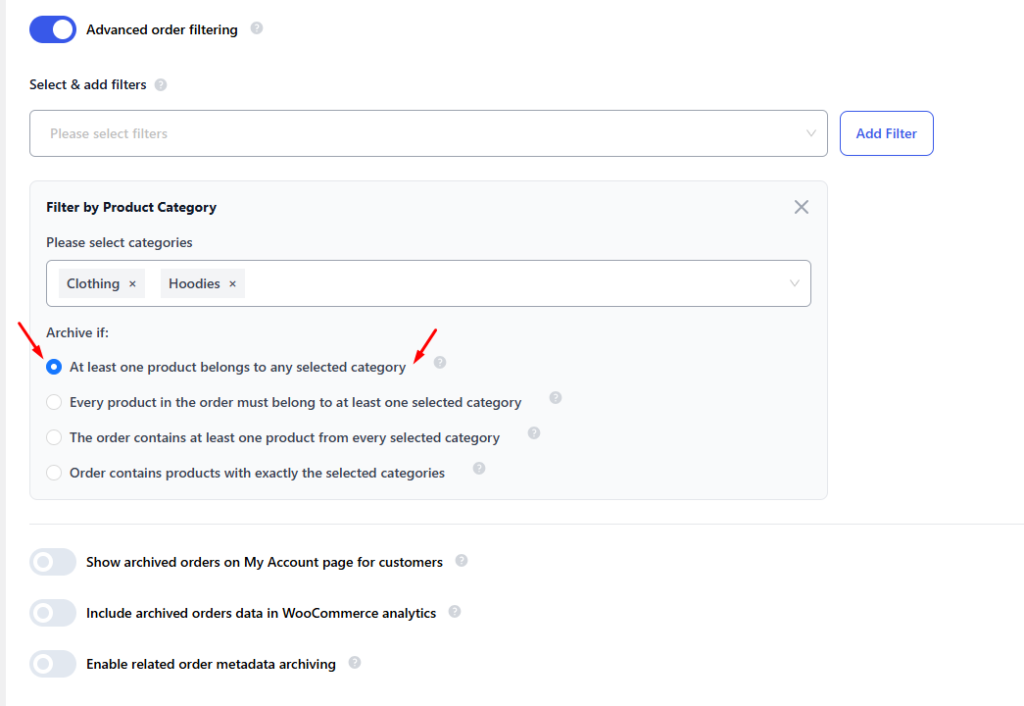Open help for WooCommerce analytics setting

(455, 611)
